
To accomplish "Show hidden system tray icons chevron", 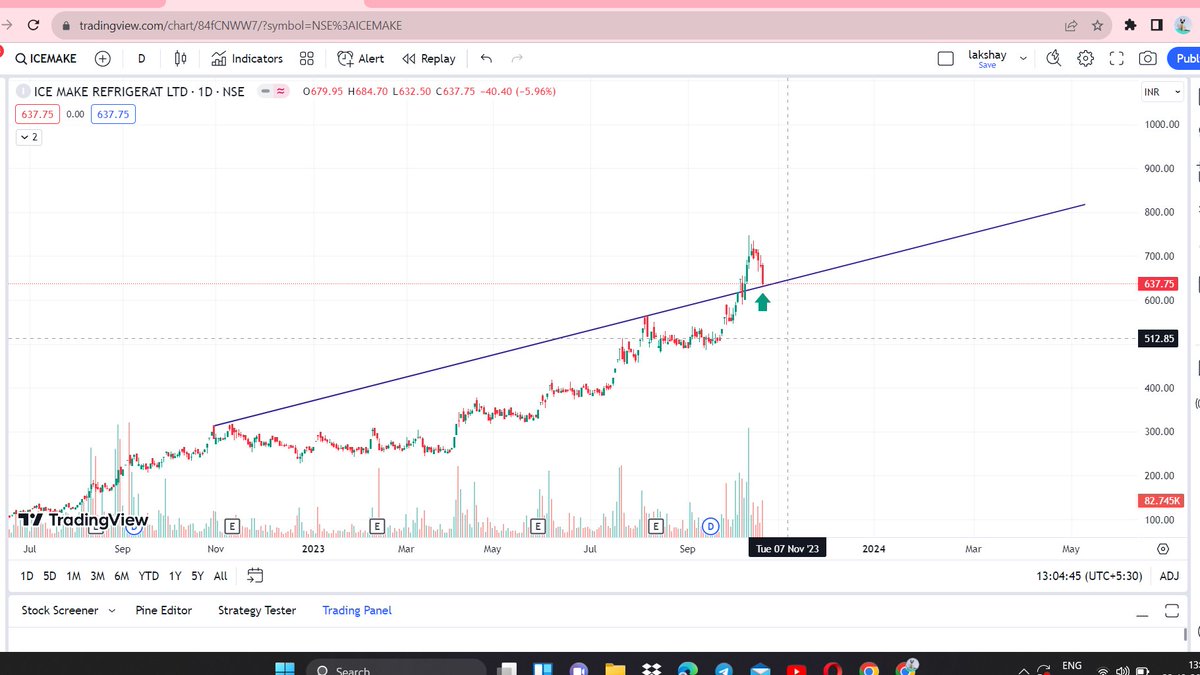I will point(1025,670).
